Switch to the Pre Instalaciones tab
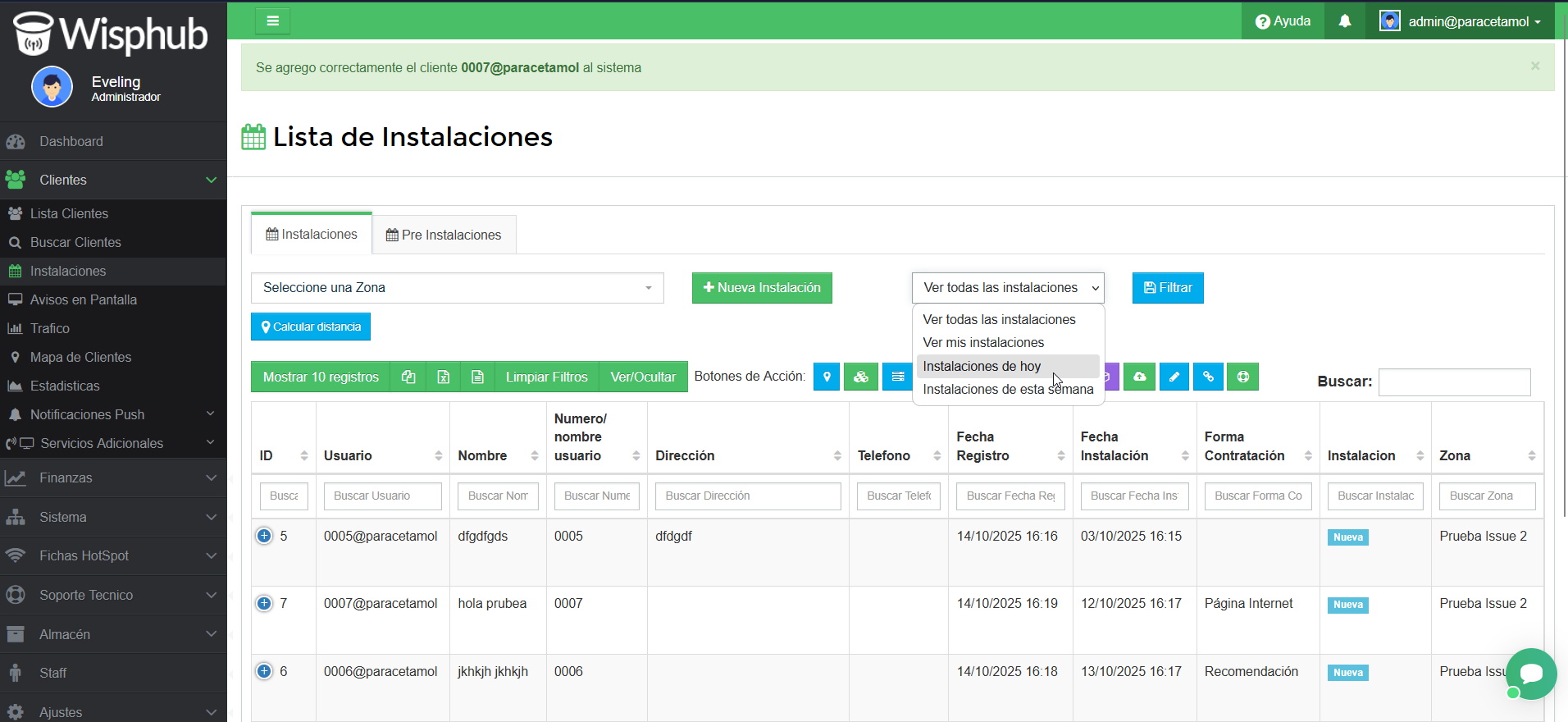1568x722 pixels. tap(444, 235)
